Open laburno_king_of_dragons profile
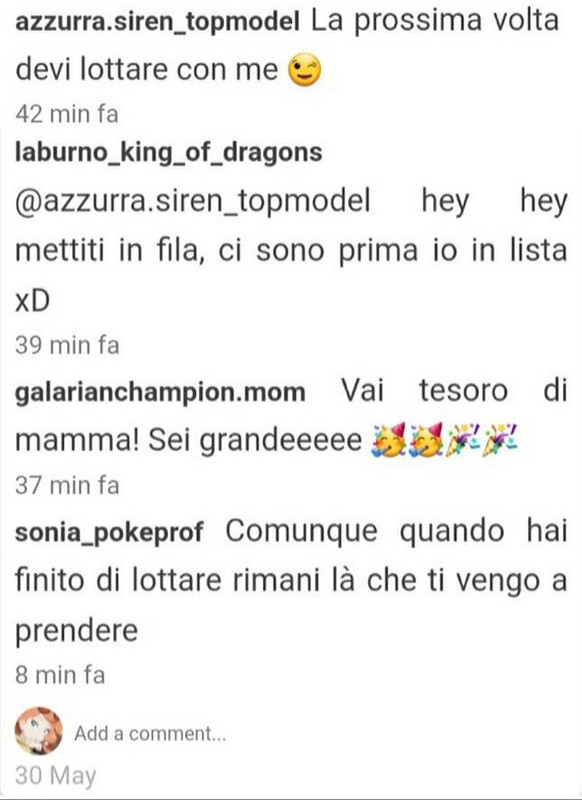 (168, 153)
